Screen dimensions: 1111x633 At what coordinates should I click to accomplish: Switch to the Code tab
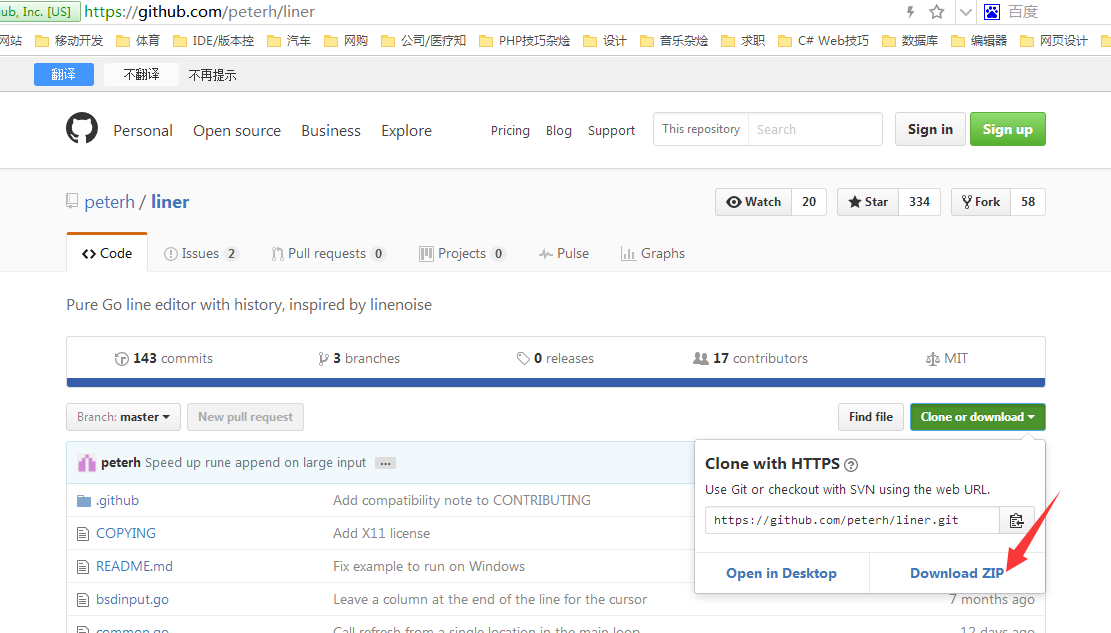click(x=107, y=254)
